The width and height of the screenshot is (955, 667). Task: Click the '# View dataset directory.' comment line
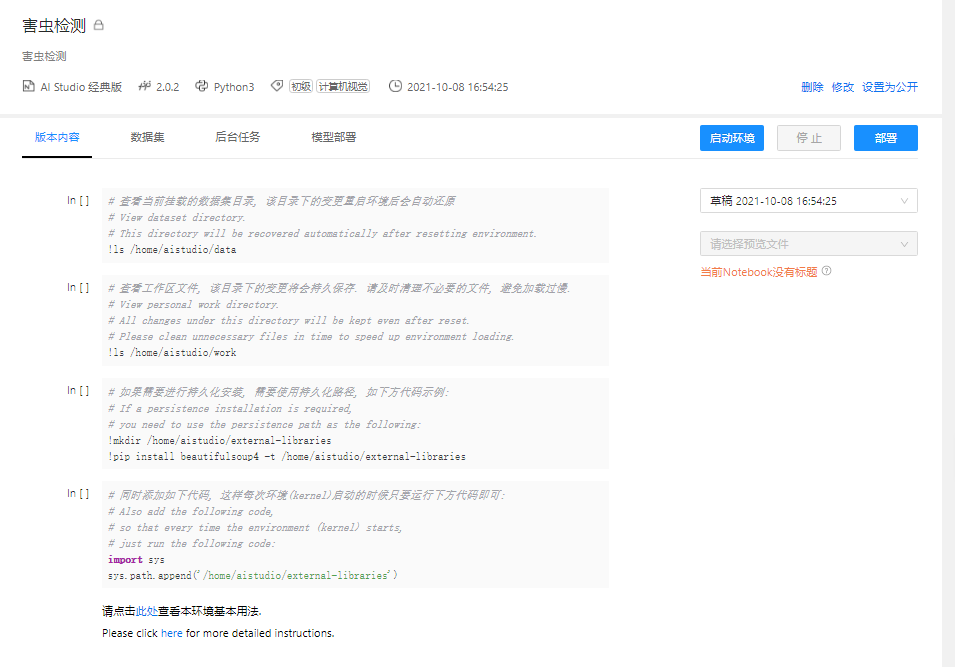[x=177, y=217]
